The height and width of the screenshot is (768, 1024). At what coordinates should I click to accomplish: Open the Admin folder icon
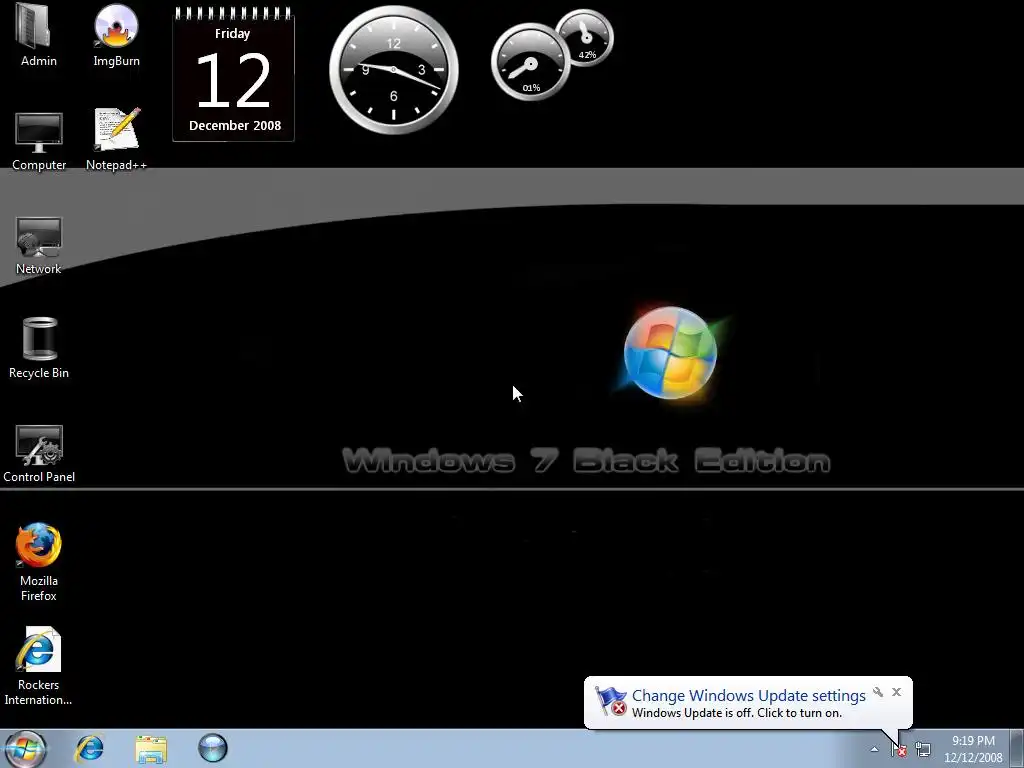pyautogui.click(x=38, y=36)
